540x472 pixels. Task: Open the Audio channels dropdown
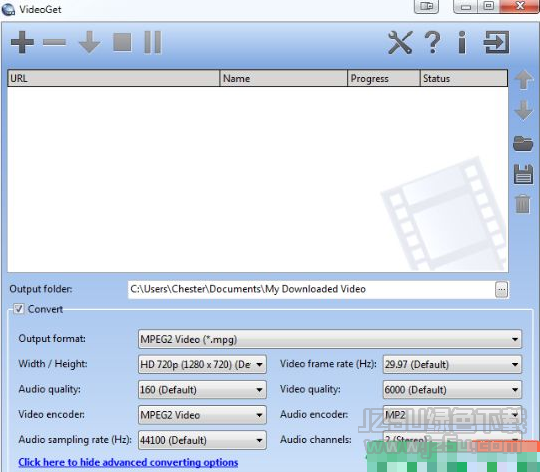452,440
